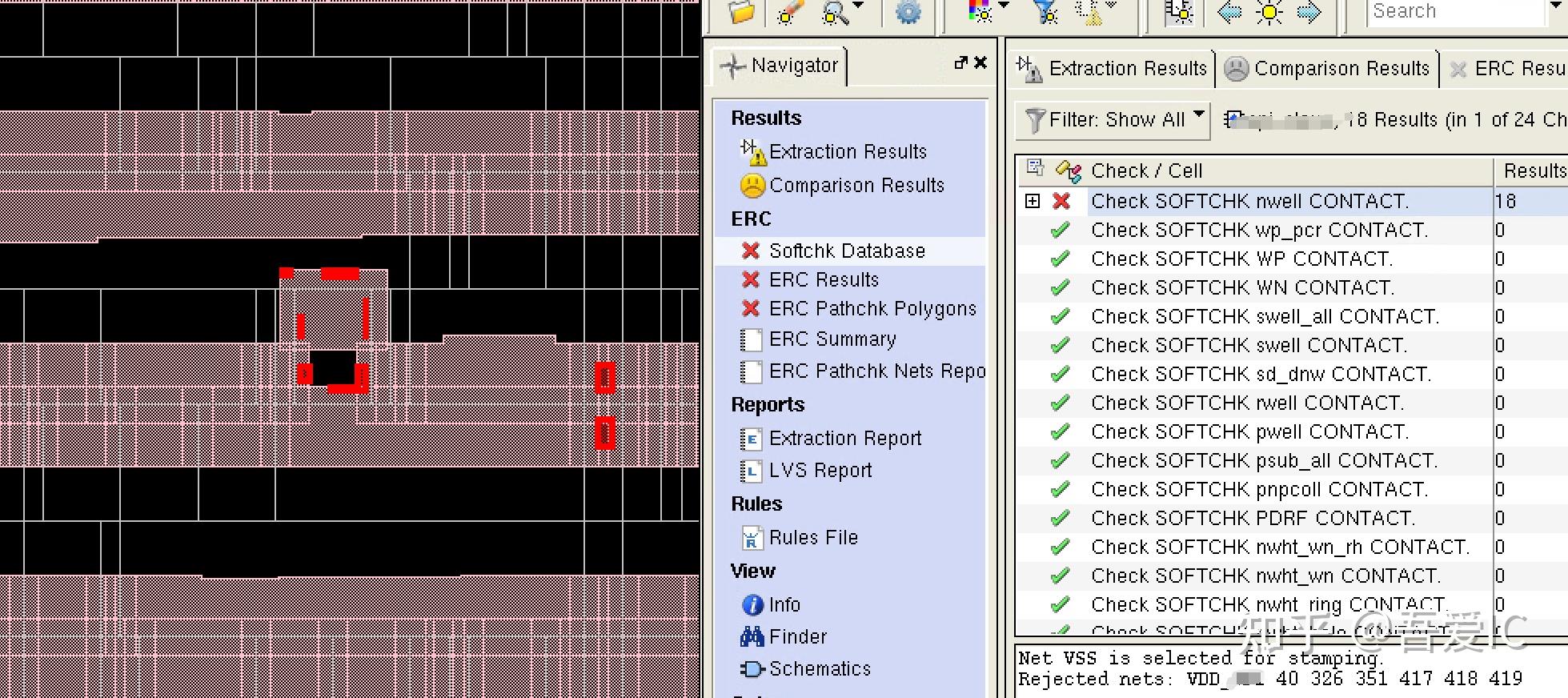The width and height of the screenshot is (1568, 698).
Task: Click the magnifier zoom-to-highlight icon
Action: point(835,13)
